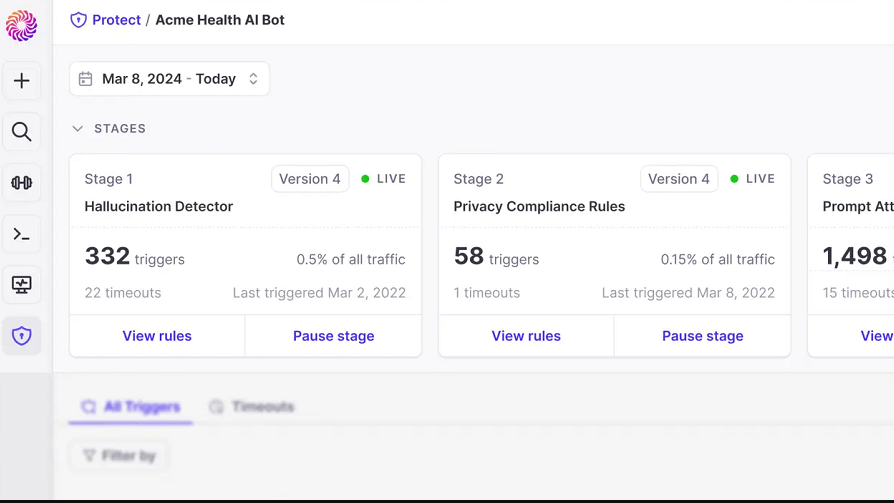Open Version 4 selector for Hallucination Detector
Image resolution: width=894 pixels, height=503 pixels.
click(310, 179)
